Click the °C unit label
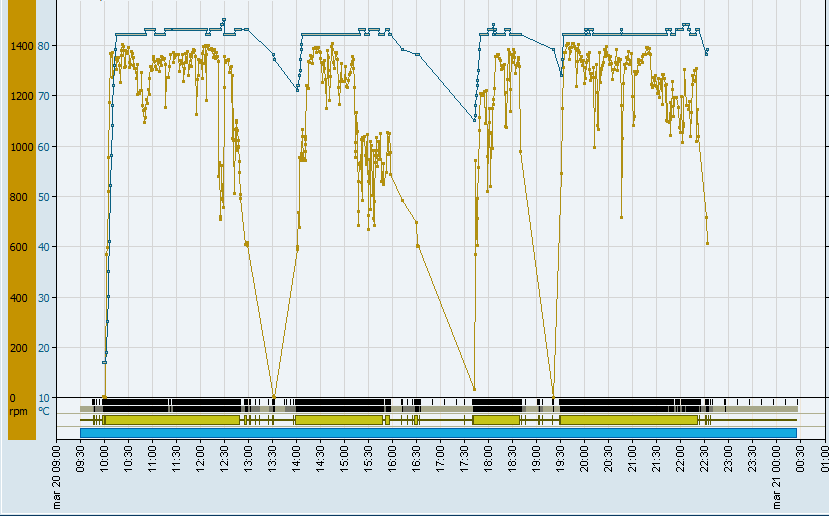829x517 pixels. tap(43, 411)
